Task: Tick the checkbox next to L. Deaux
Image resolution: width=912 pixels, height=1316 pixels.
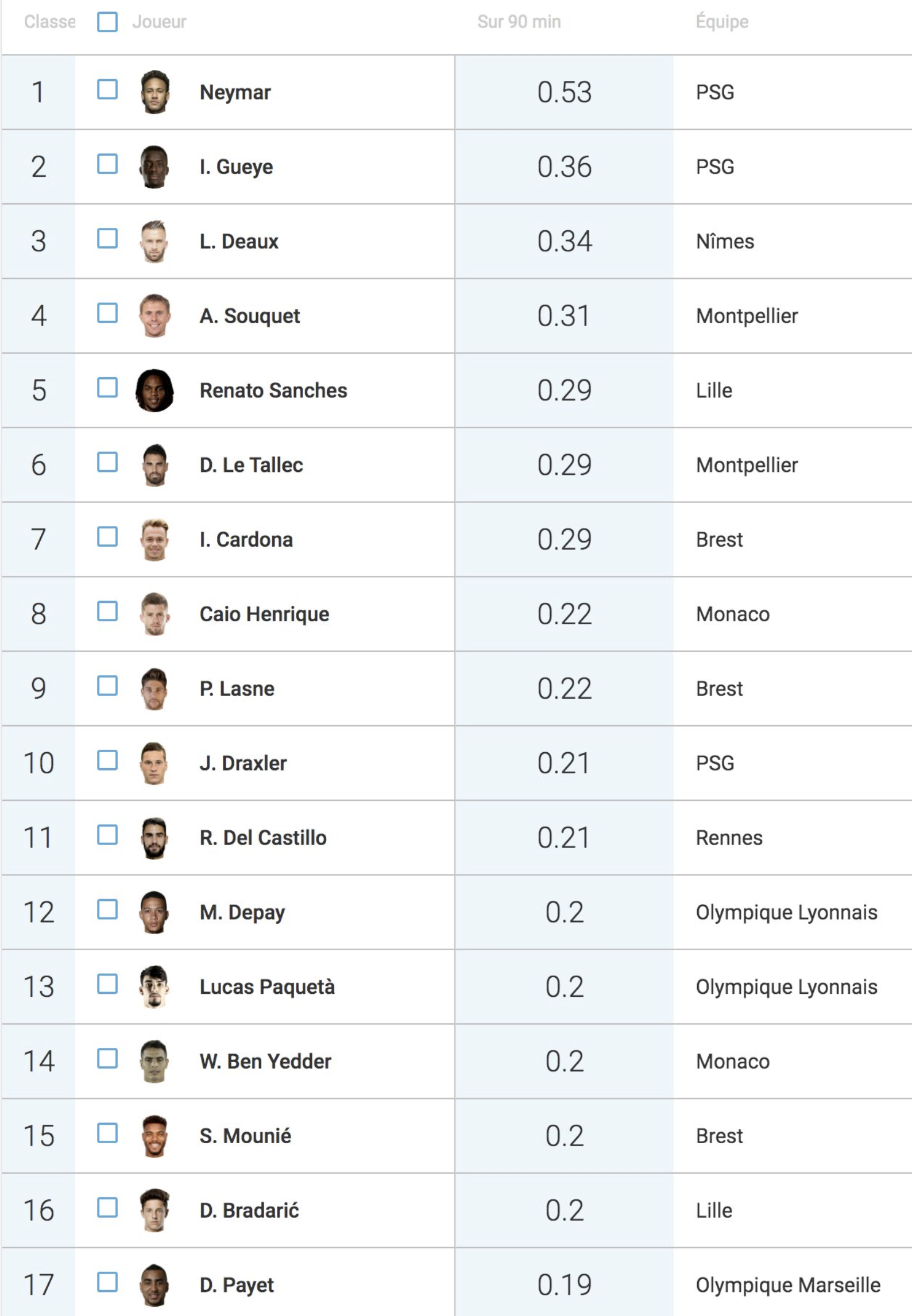Action: point(107,238)
